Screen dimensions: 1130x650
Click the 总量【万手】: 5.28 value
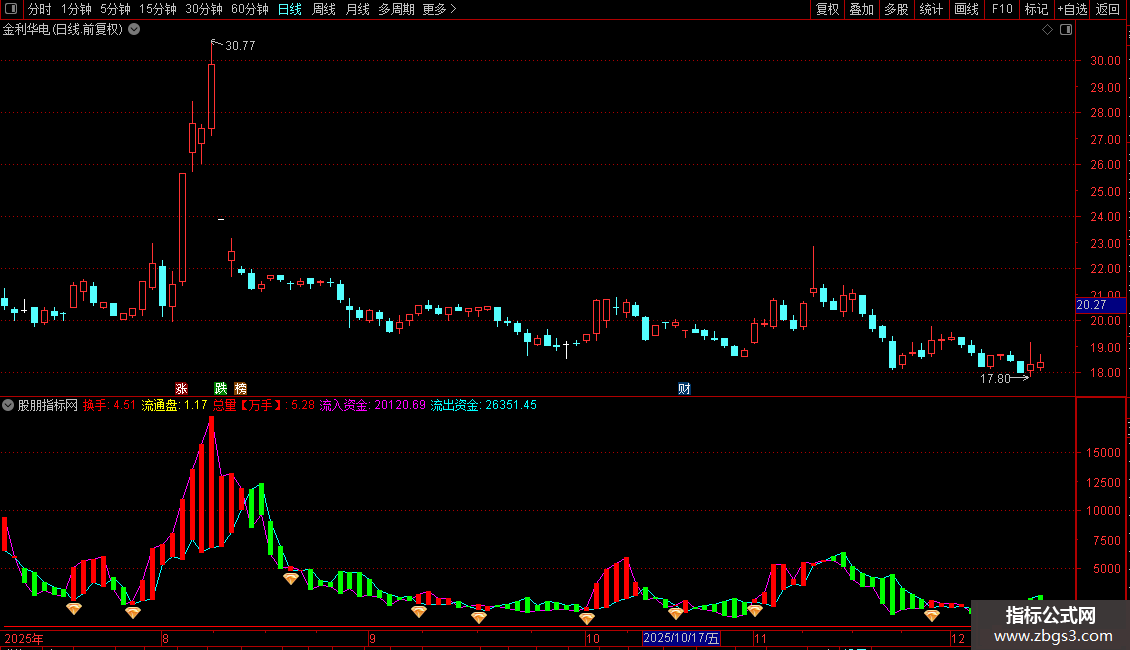(264, 405)
